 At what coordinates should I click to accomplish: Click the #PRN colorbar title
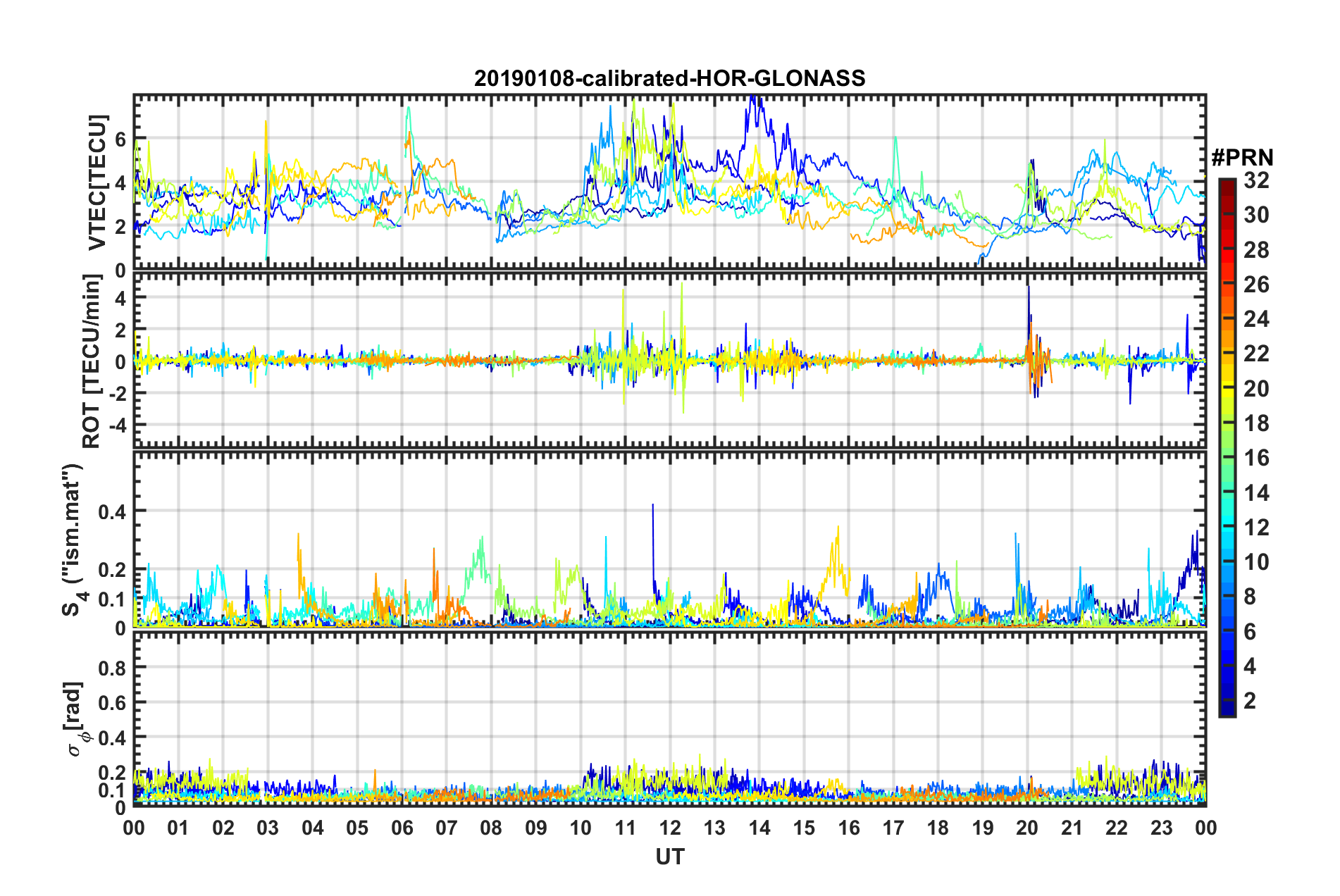click(1242, 158)
